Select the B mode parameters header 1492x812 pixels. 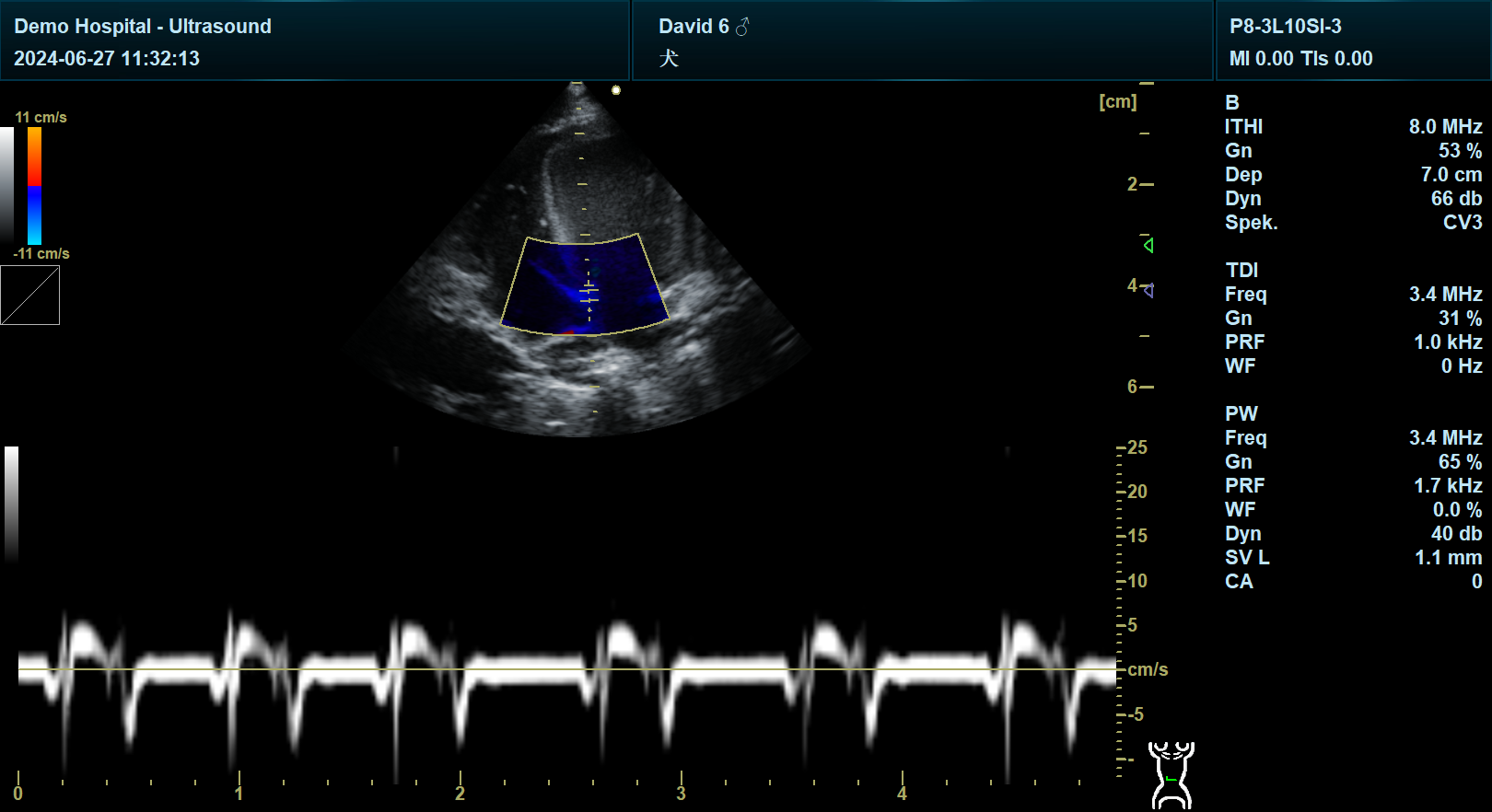tap(1231, 102)
